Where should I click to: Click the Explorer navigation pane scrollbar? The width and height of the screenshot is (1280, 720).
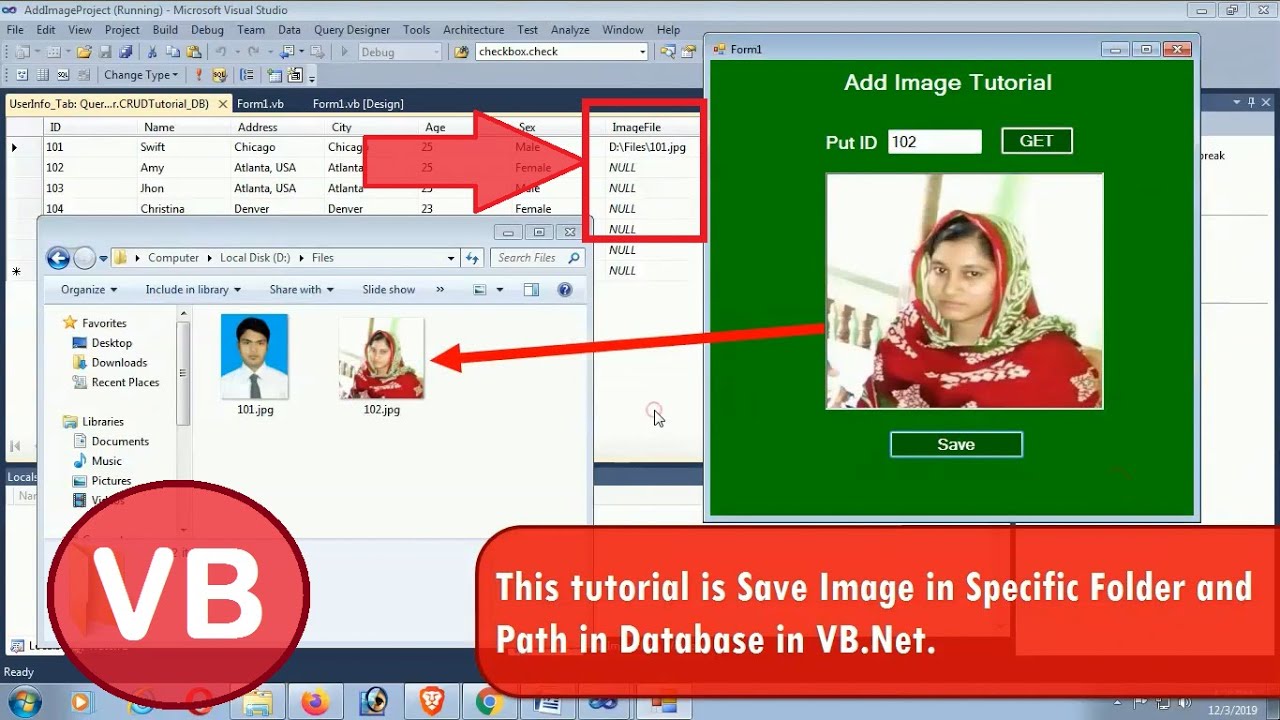click(x=183, y=372)
